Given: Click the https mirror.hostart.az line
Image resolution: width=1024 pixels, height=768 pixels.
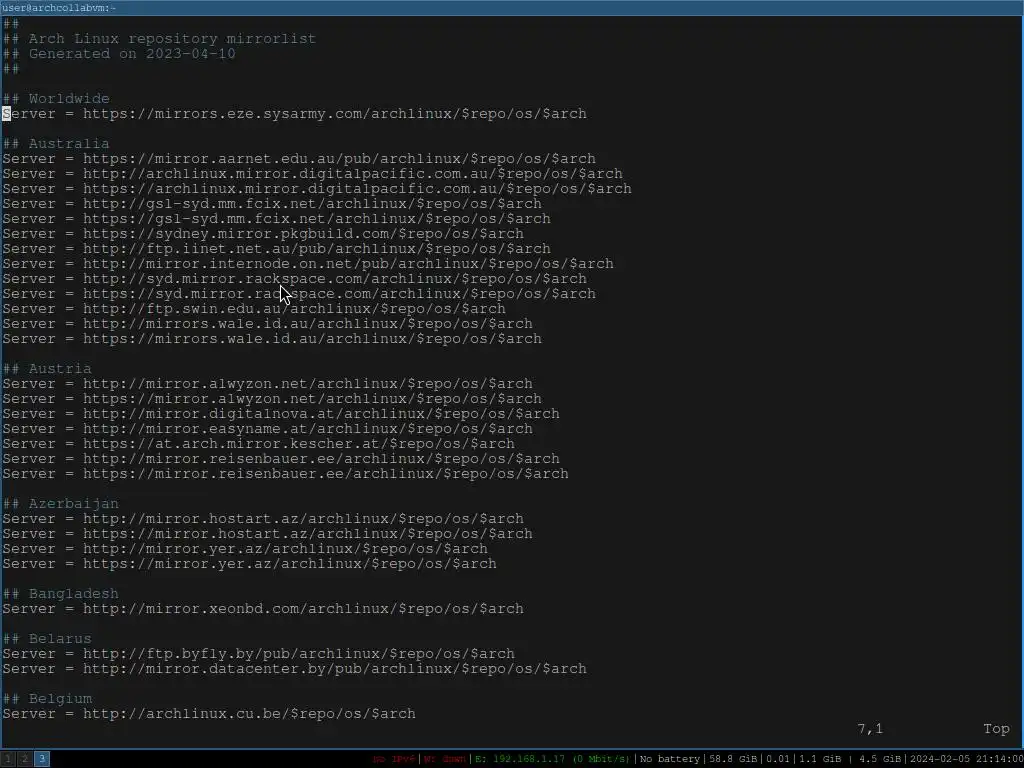Looking at the screenshot, I should click(x=267, y=534).
